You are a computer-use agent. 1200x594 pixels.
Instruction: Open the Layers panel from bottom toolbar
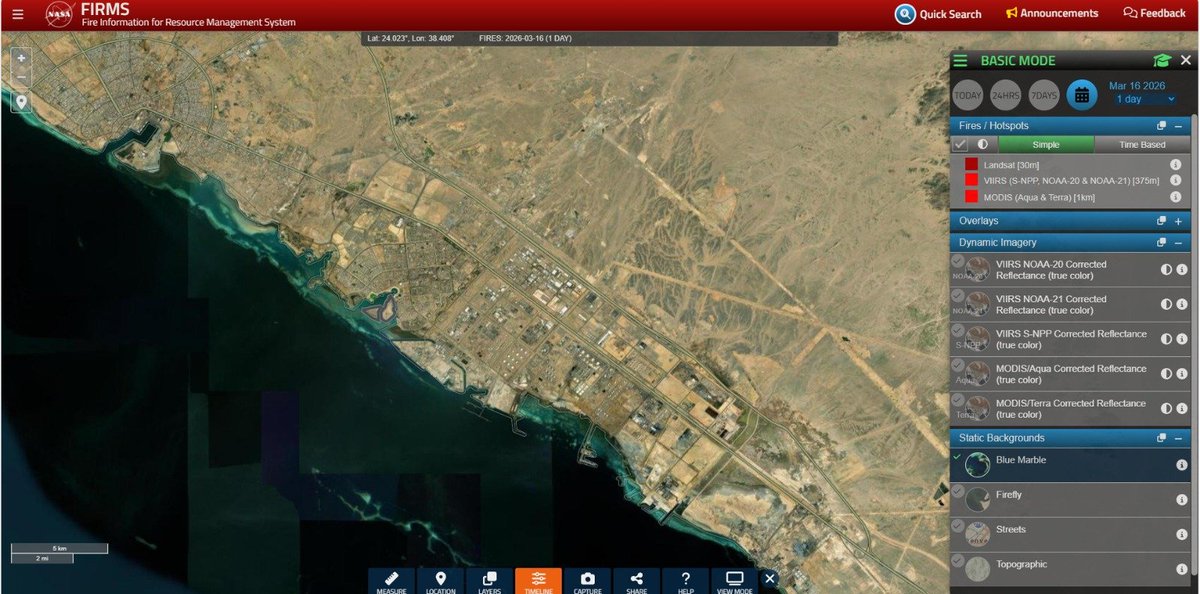click(x=489, y=580)
